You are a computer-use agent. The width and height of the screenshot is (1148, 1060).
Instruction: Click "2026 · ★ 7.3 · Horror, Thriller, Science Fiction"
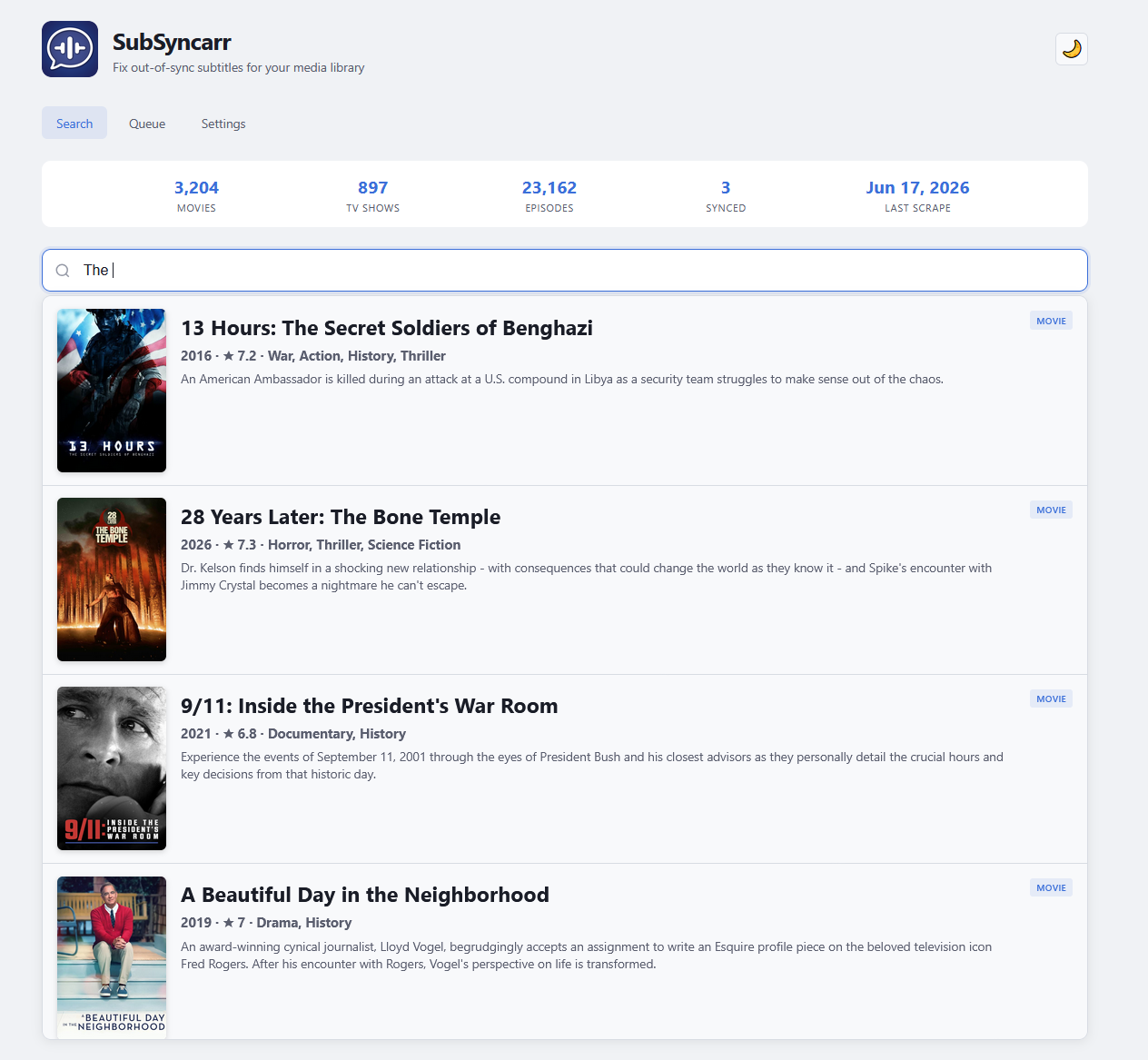click(x=321, y=545)
